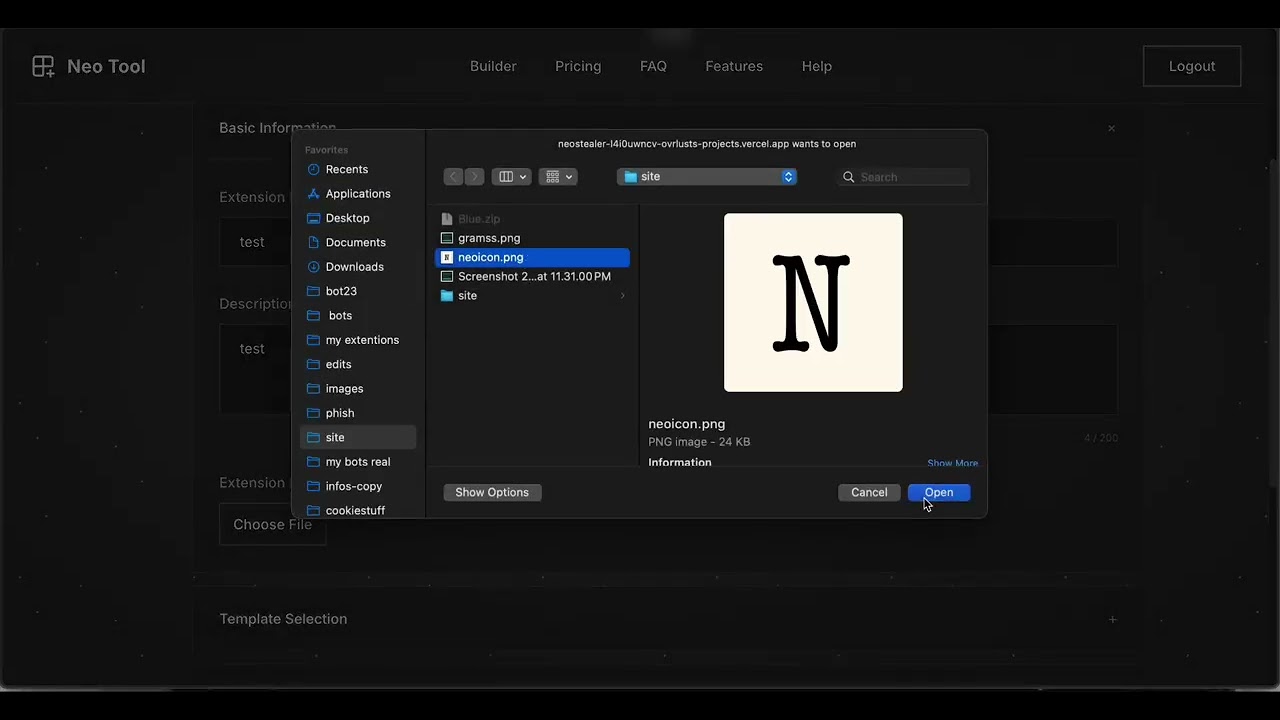Click Show Options button
The height and width of the screenshot is (720, 1280).
pyautogui.click(x=492, y=493)
